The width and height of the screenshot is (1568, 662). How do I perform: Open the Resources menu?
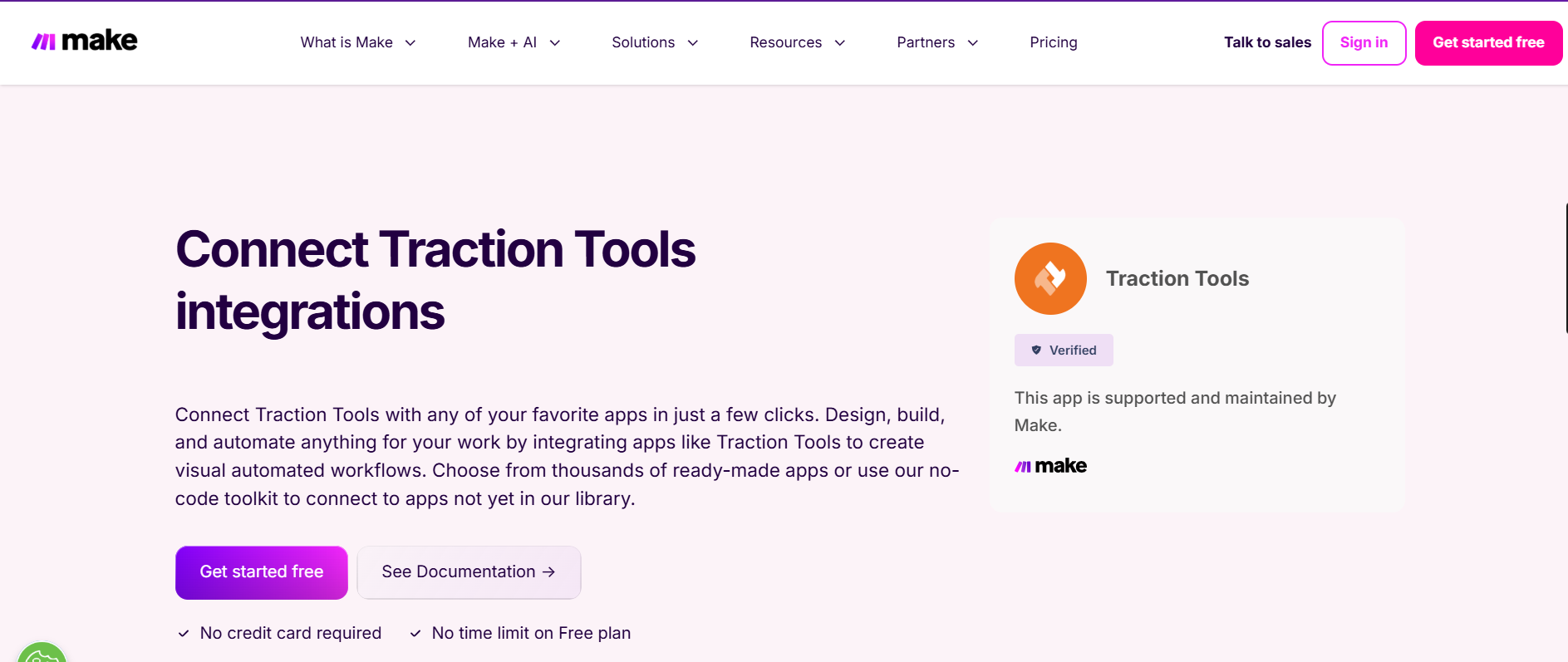click(785, 42)
